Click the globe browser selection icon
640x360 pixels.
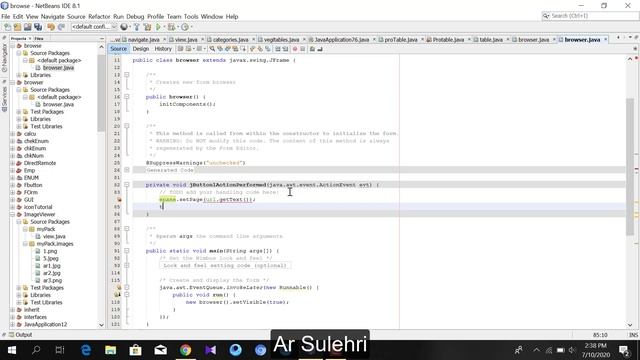click(x=124, y=27)
